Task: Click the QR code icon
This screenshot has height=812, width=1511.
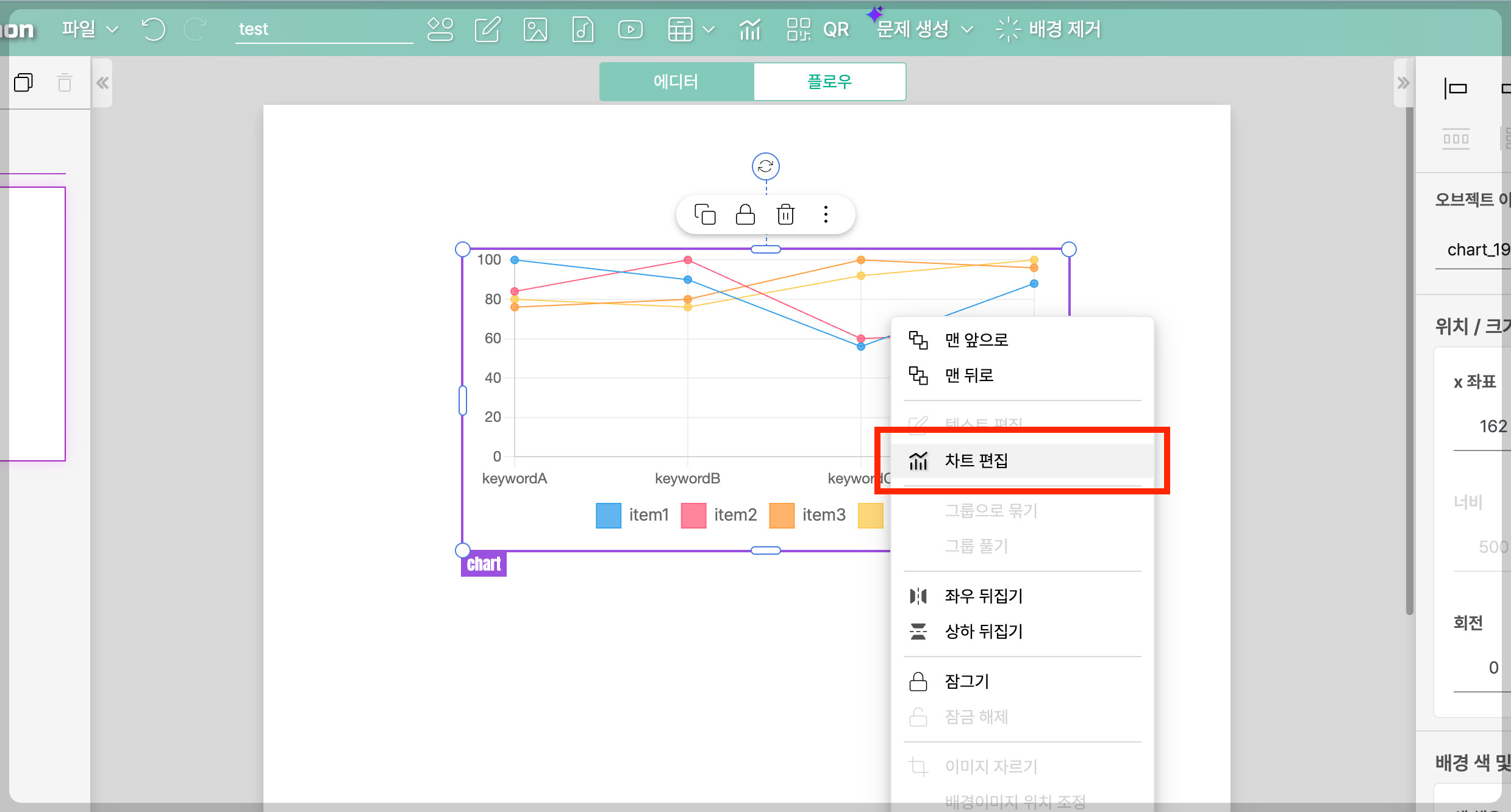Action: [798, 29]
